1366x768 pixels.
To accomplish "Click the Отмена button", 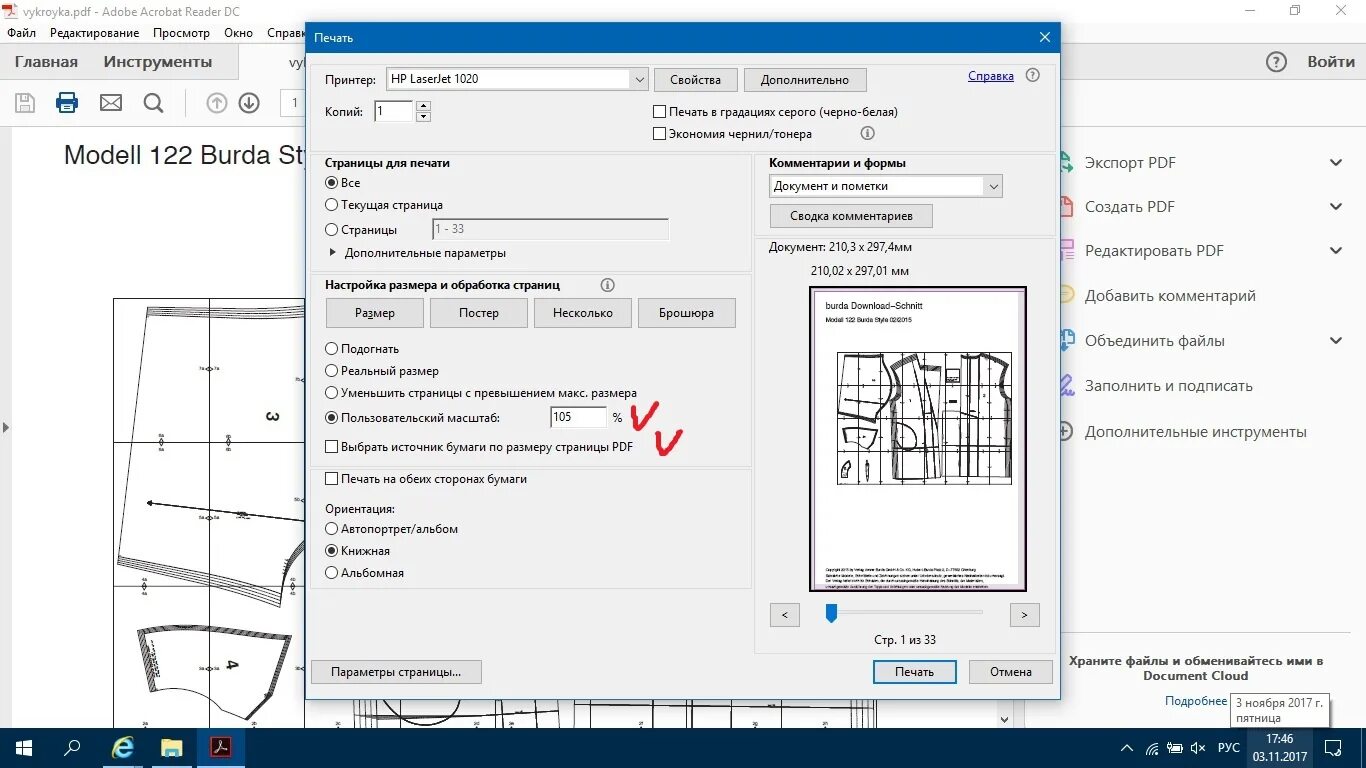I will click(x=1011, y=672).
